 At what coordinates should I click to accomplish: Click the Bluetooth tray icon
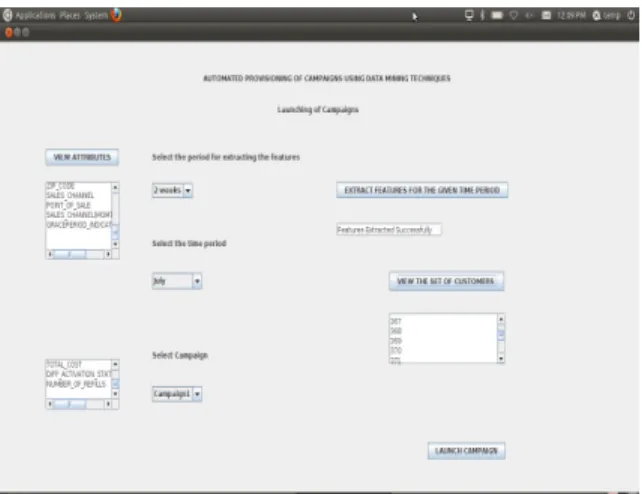pyautogui.click(x=482, y=16)
